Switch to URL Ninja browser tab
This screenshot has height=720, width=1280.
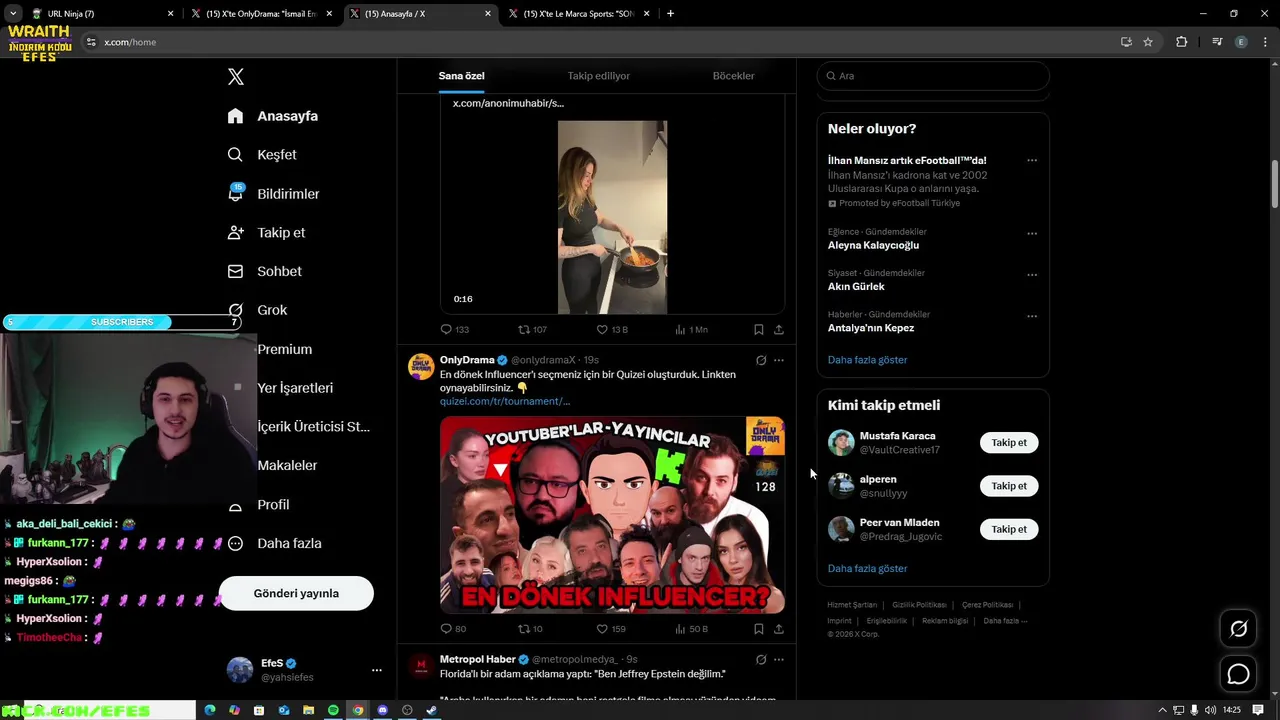pyautogui.click(x=102, y=14)
